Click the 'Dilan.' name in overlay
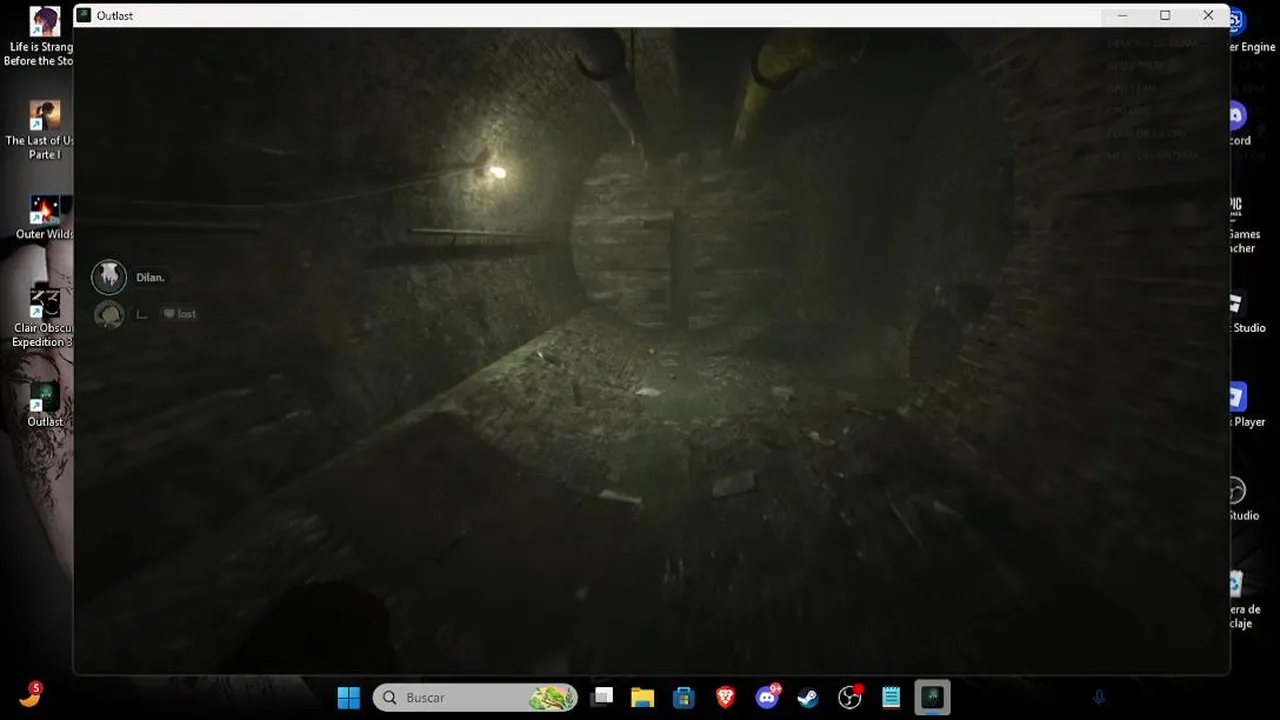 click(150, 278)
